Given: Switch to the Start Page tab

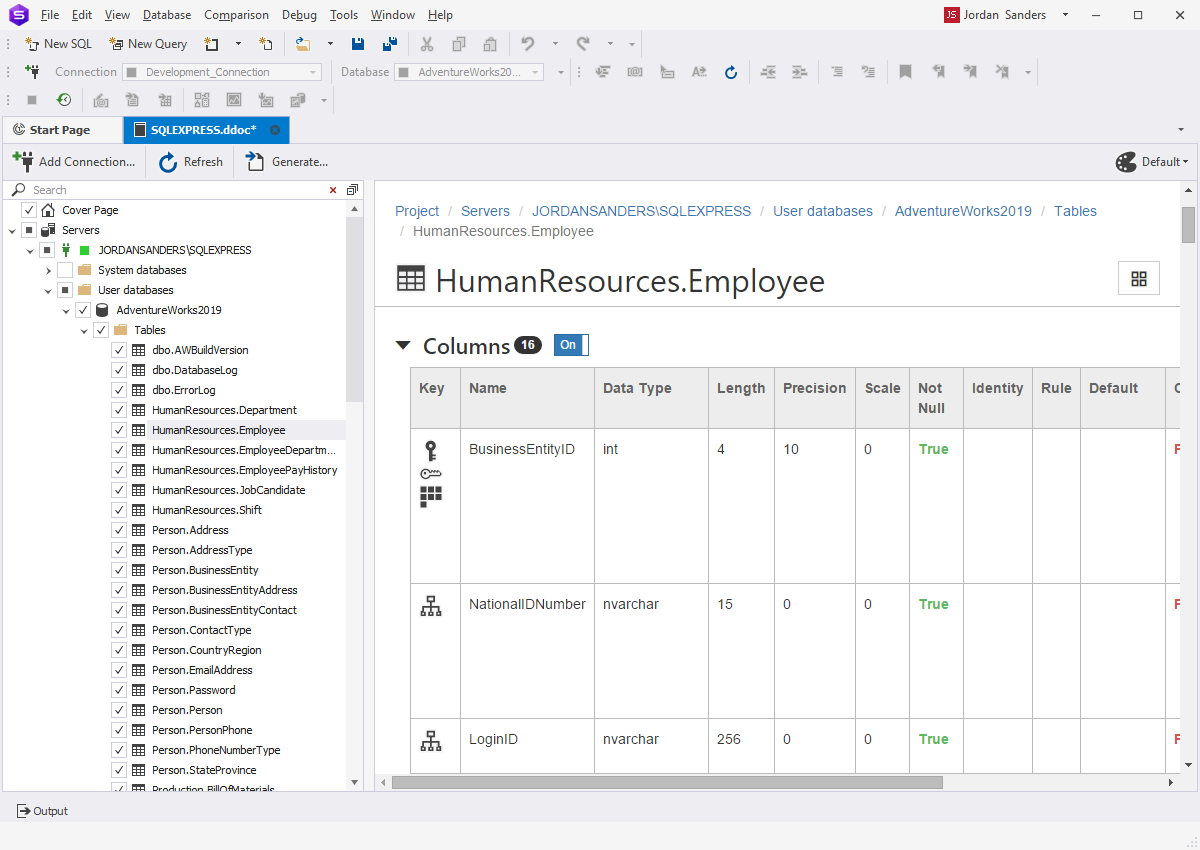Looking at the screenshot, I should 60,130.
